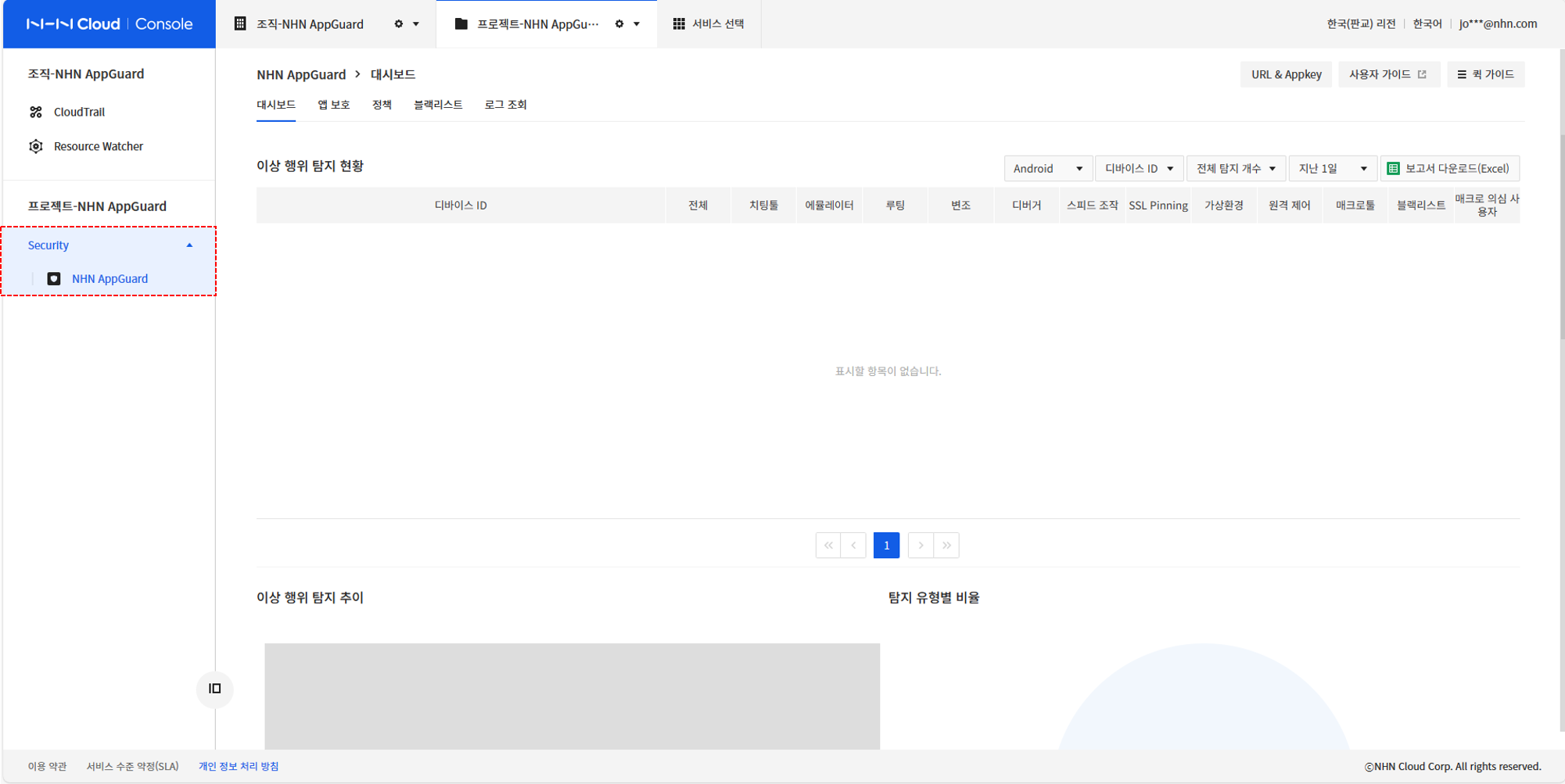Click the Resource Watcher icon

(36, 146)
